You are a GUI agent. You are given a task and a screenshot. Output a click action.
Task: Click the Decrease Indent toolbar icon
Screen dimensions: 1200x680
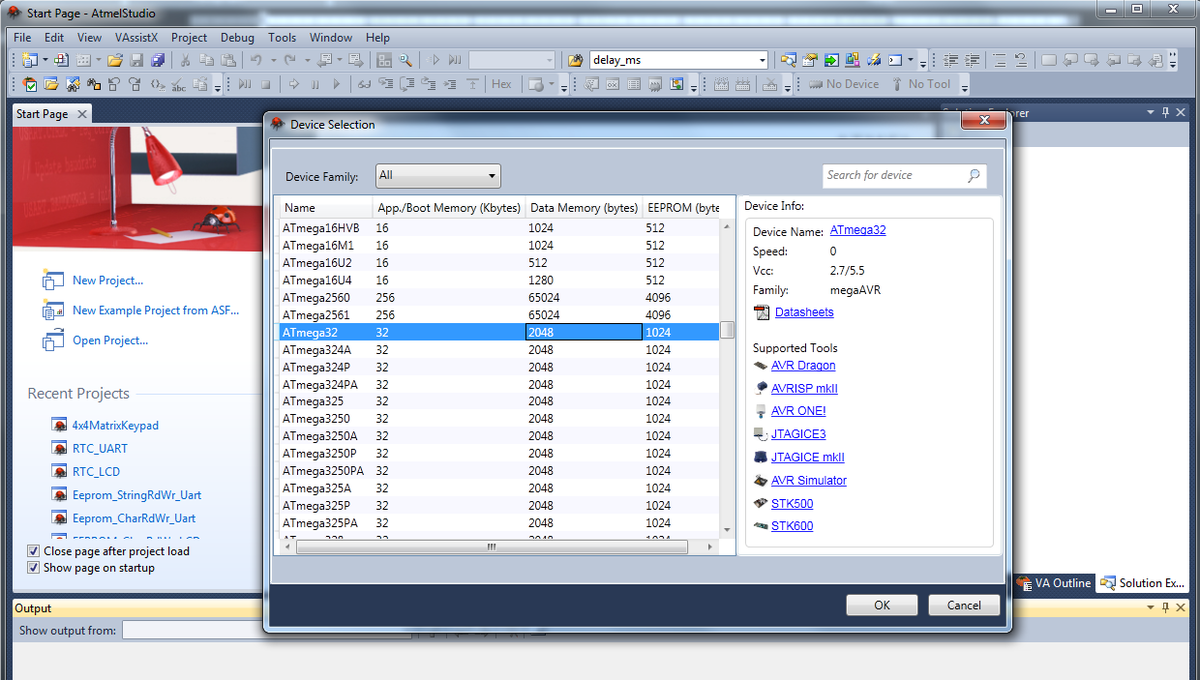951,60
